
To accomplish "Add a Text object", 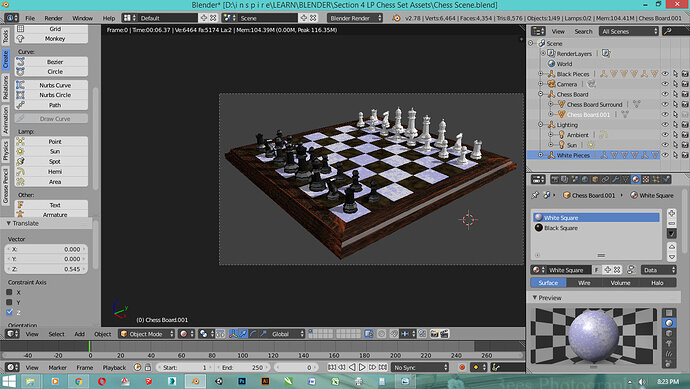I will coord(51,205).
